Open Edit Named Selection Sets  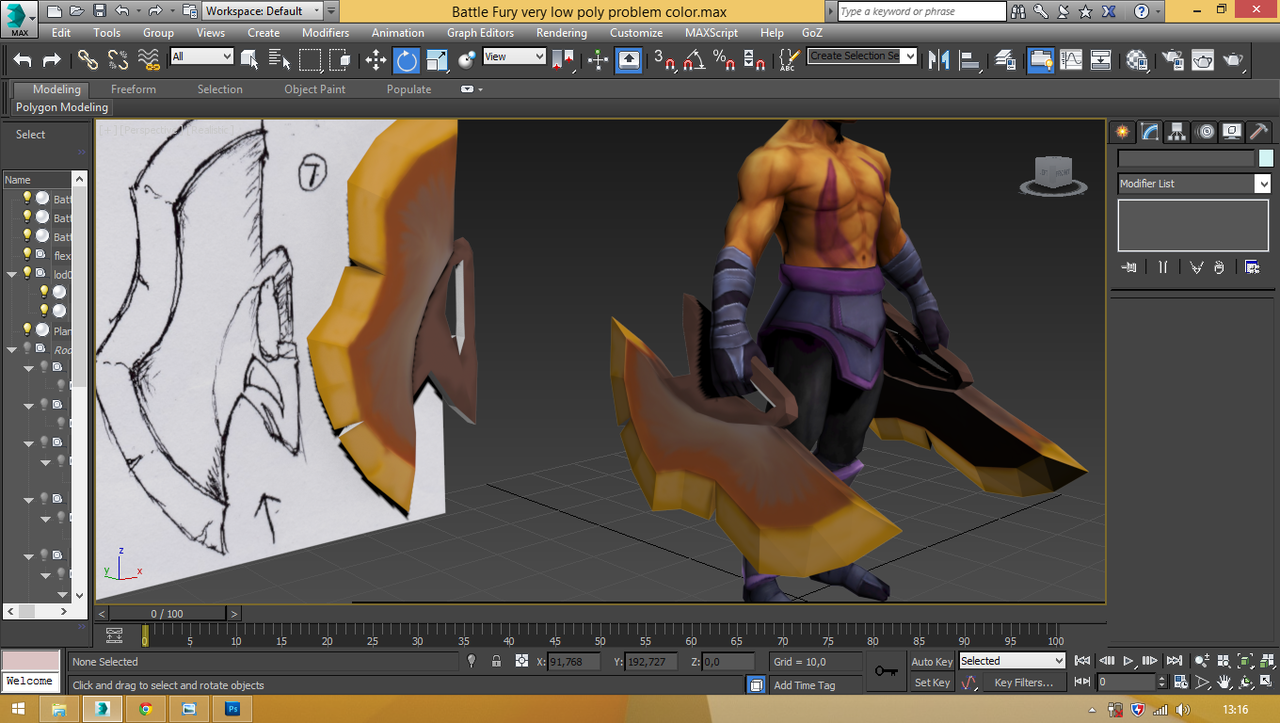tap(789, 60)
